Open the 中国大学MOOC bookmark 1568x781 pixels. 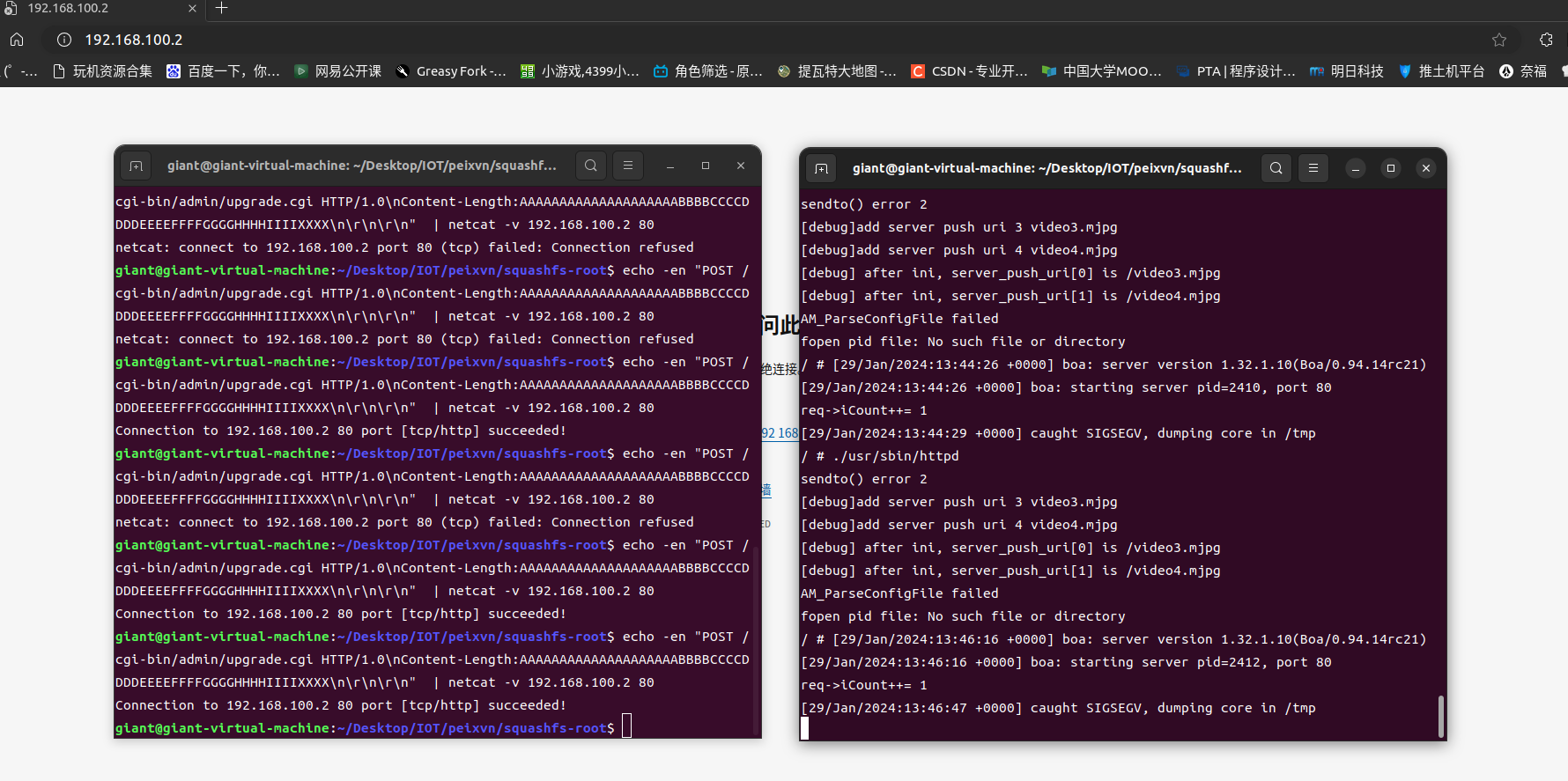click(1102, 71)
